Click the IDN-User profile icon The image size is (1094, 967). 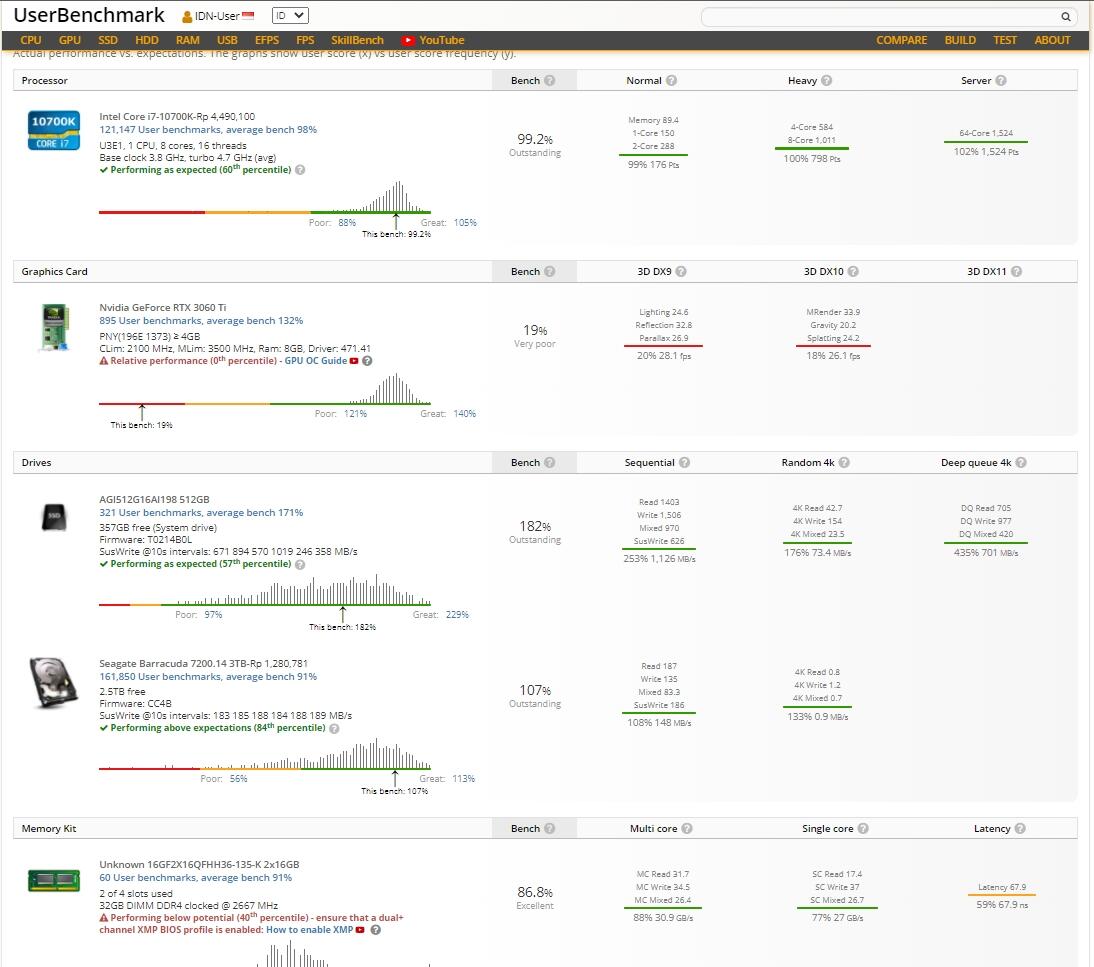coord(187,17)
